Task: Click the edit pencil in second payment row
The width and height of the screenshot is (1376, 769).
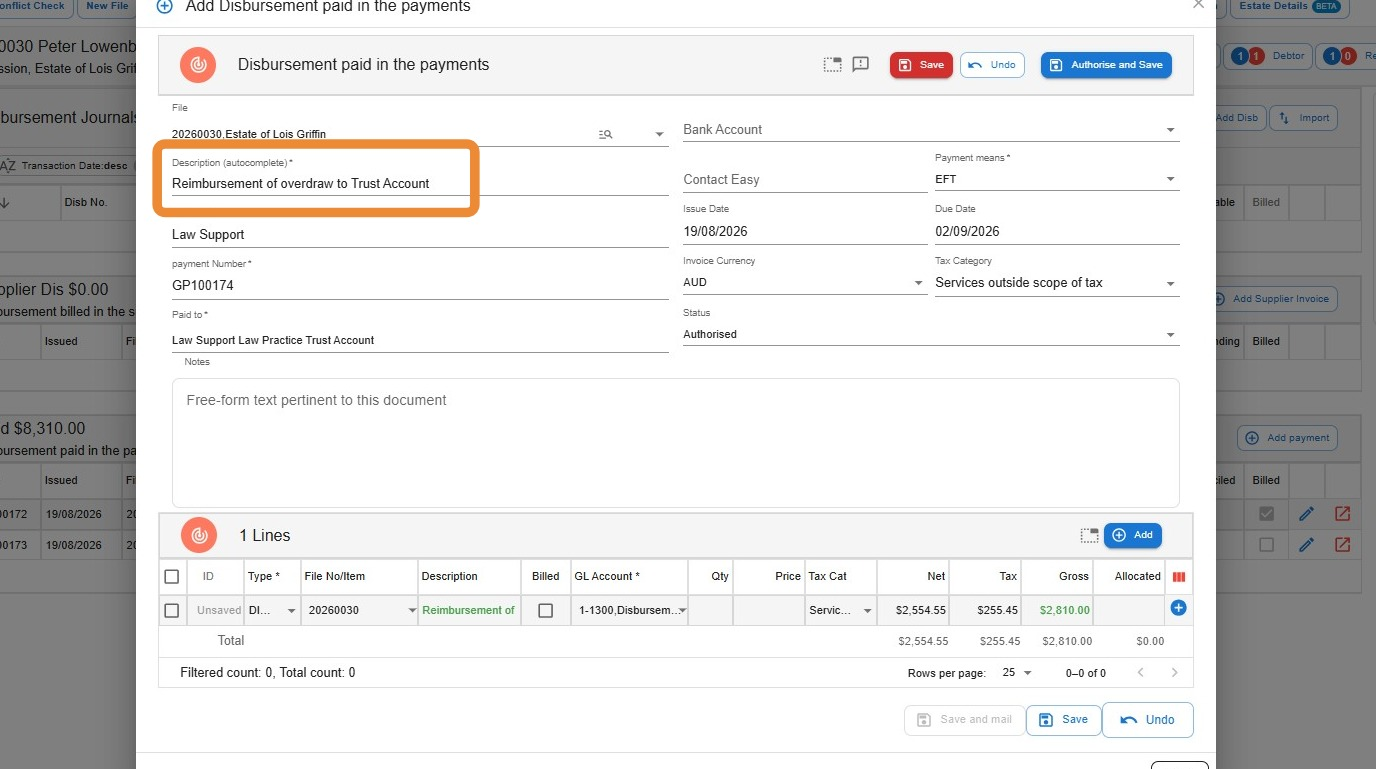Action: pyautogui.click(x=1306, y=545)
